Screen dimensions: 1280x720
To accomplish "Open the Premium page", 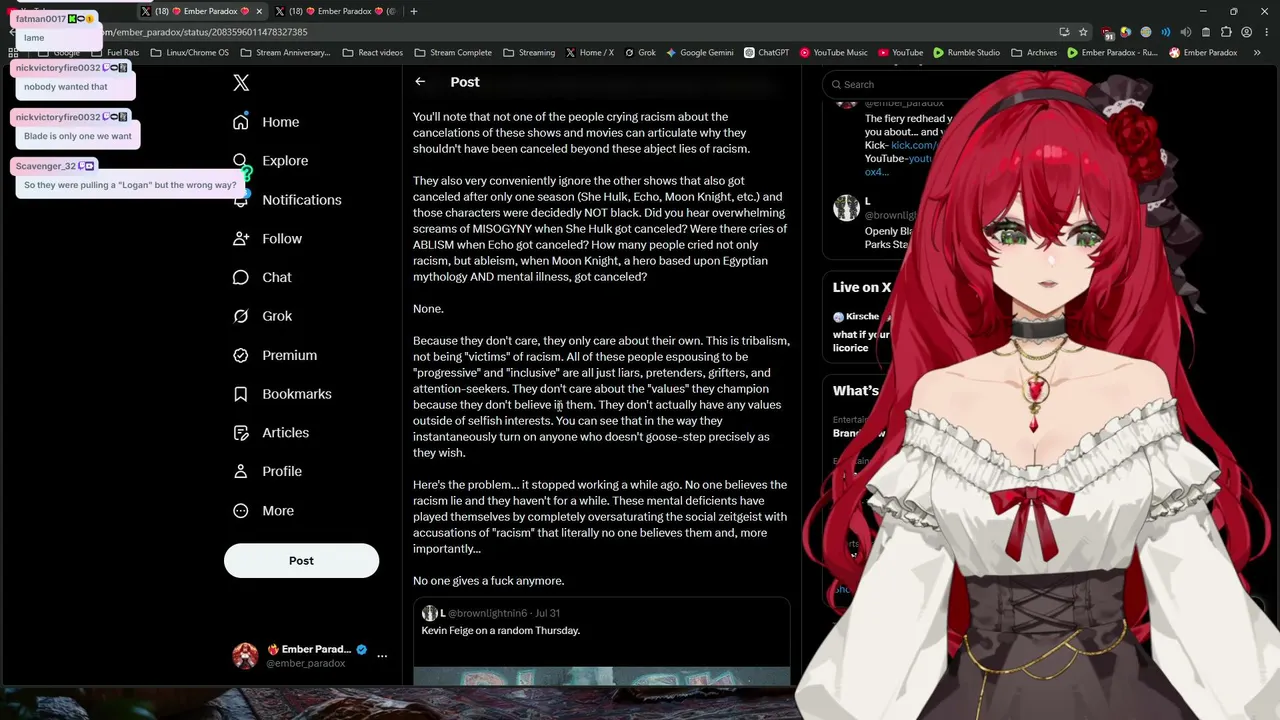I will (275, 355).
